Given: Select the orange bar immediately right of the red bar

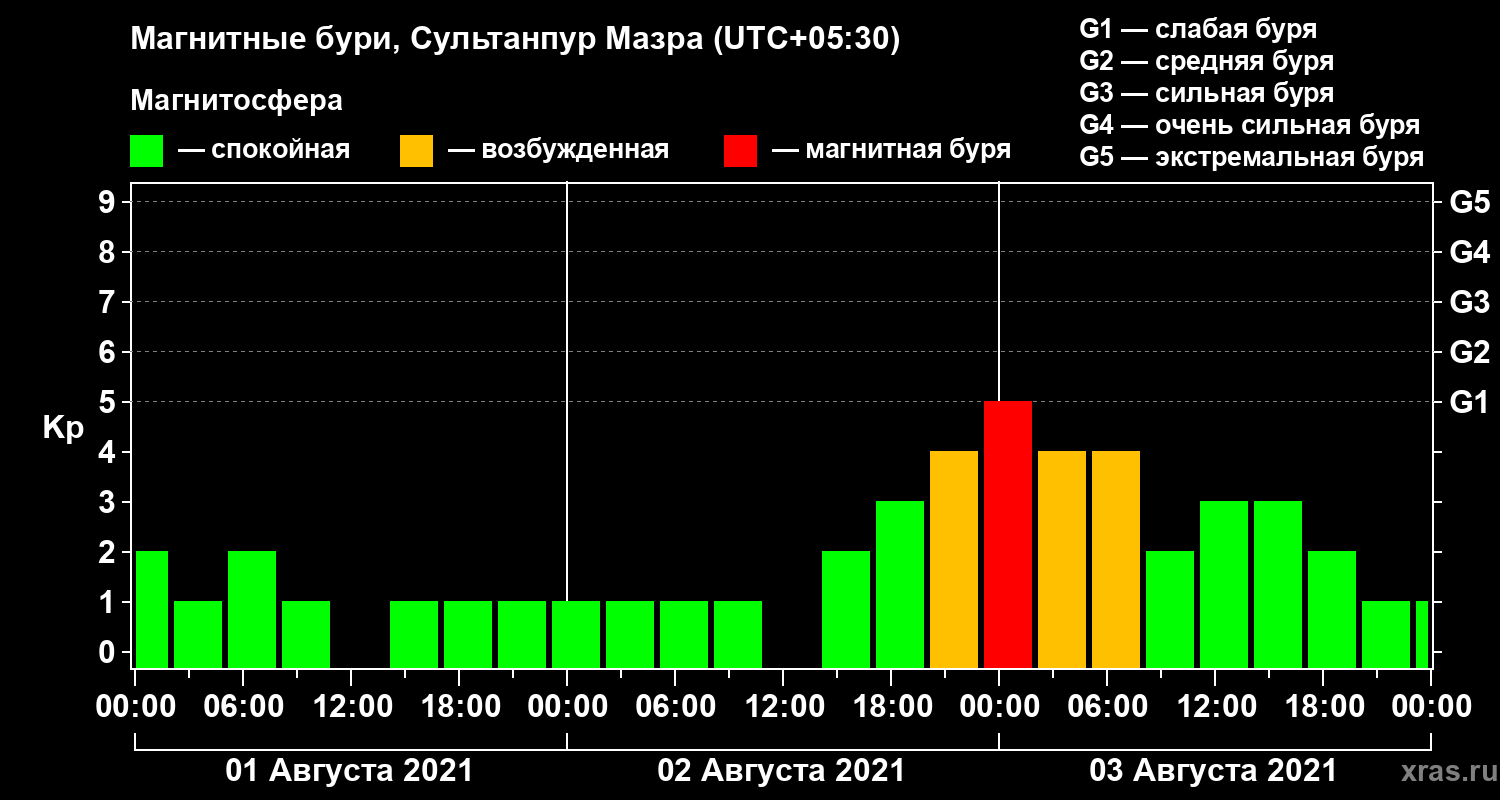Looking at the screenshot, I should point(1062,560).
